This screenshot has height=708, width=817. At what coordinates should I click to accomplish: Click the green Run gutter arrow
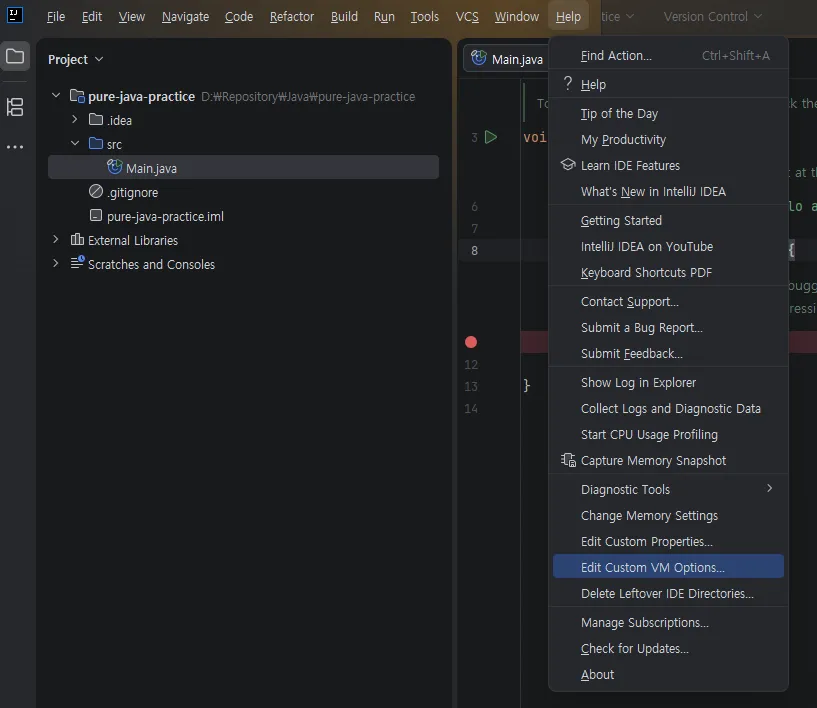pos(491,137)
